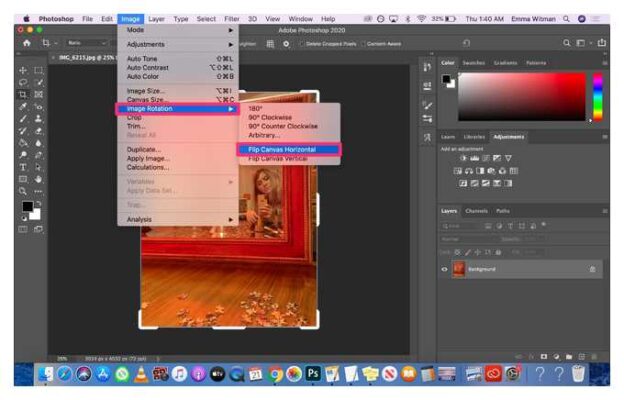Screen dimensions: 624x400
Task: Choose 90° Clockwise rotation
Action: pos(289,117)
